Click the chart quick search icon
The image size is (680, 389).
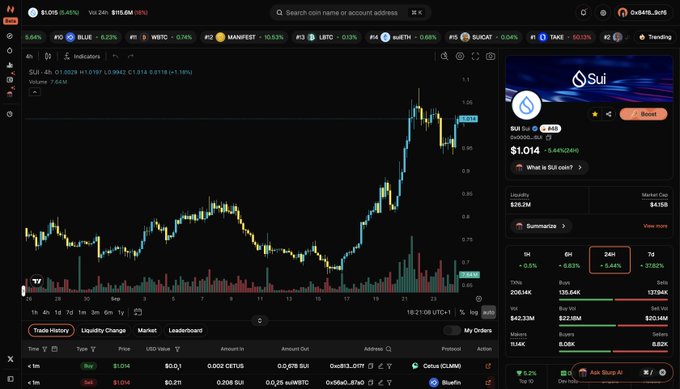[x=445, y=56]
